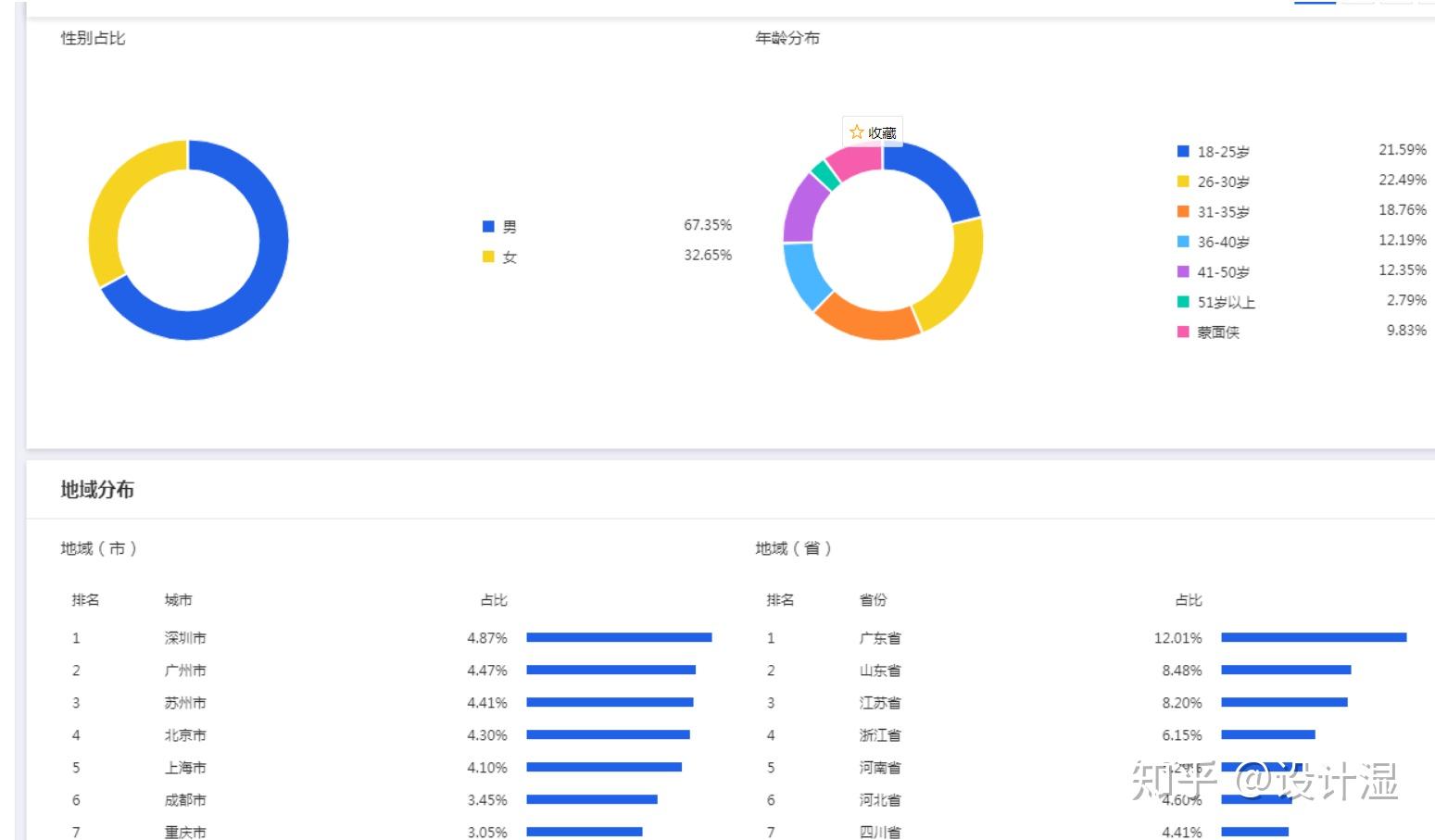Screen dimensions: 1435x840
Task: Click the 苏州市 city row
Action: pyautogui.click(x=391, y=703)
